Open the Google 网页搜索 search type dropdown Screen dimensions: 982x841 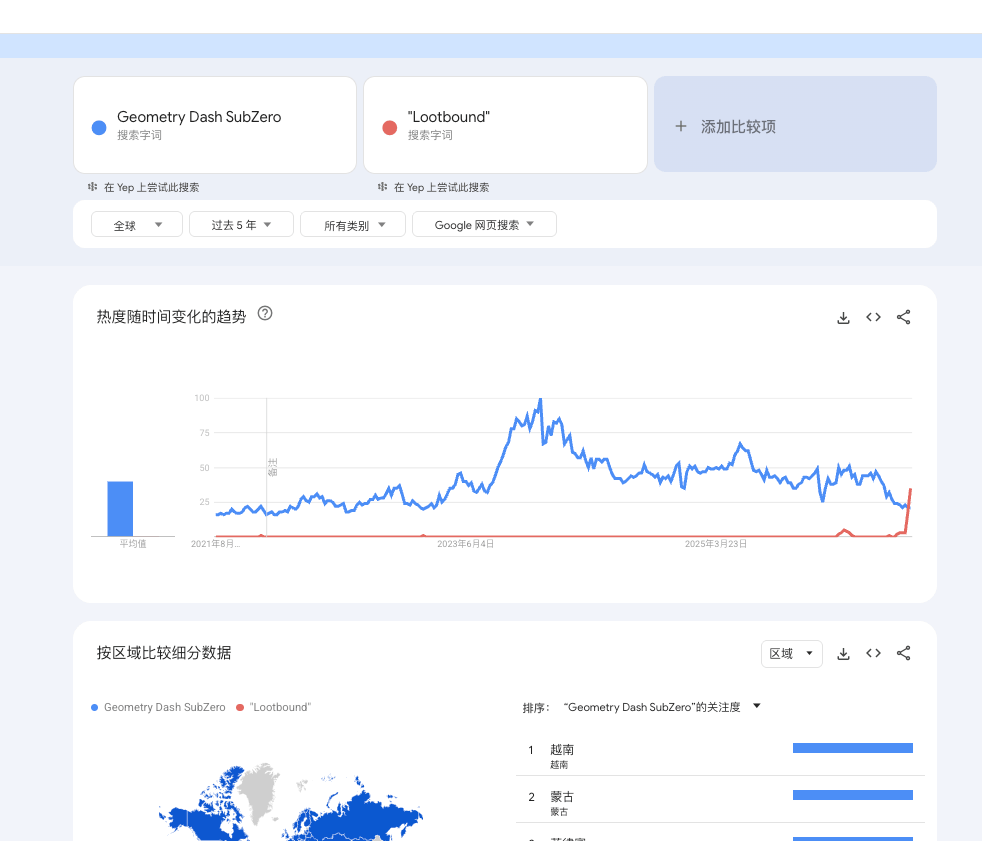[484, 224]
